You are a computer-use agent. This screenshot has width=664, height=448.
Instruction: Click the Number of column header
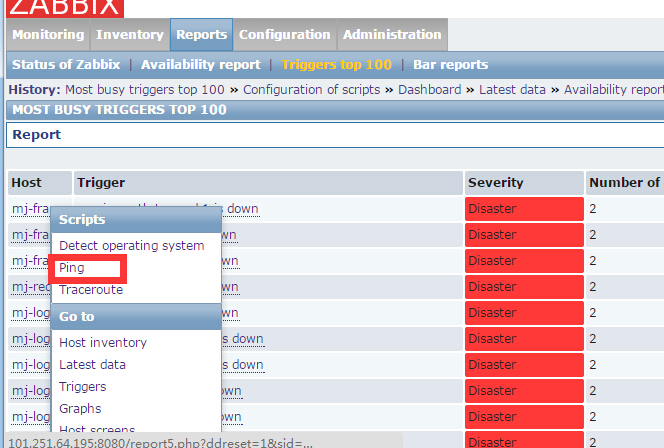pyautogui.click(x=624, y=183)
